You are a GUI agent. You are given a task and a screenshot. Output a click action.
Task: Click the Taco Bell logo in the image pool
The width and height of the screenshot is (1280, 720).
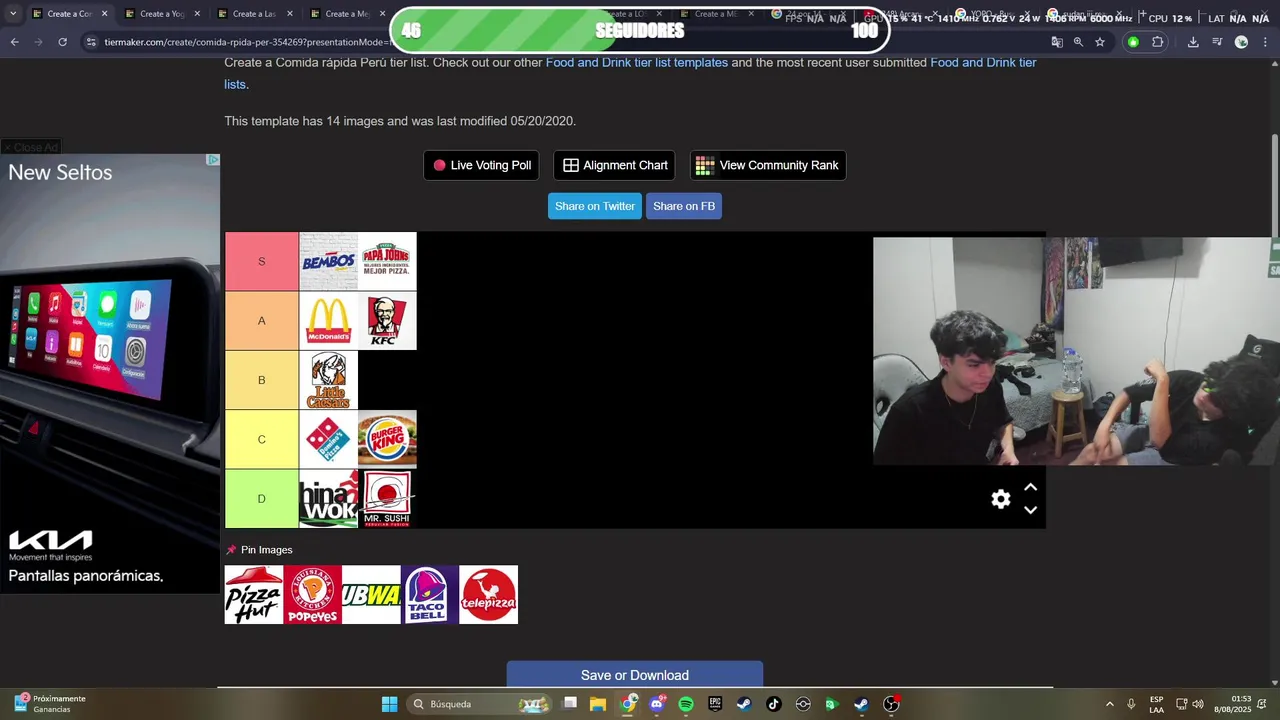[430, 595]
